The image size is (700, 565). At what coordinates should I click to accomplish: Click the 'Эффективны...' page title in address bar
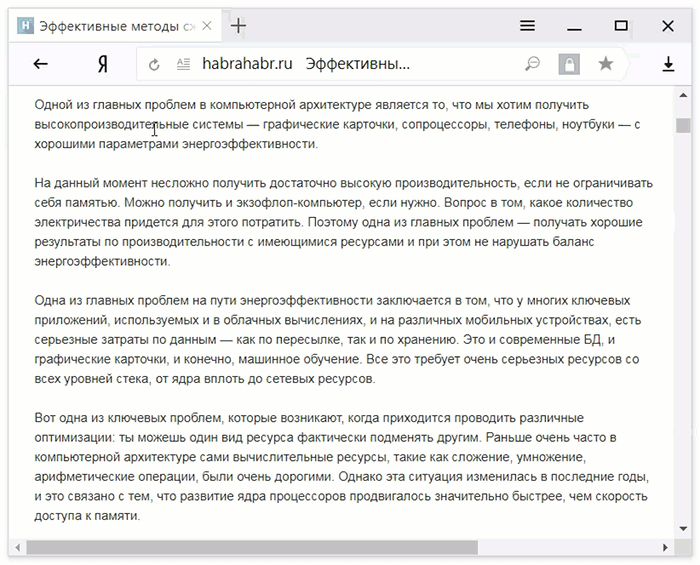pyautogui.click(x=358, y=64)
